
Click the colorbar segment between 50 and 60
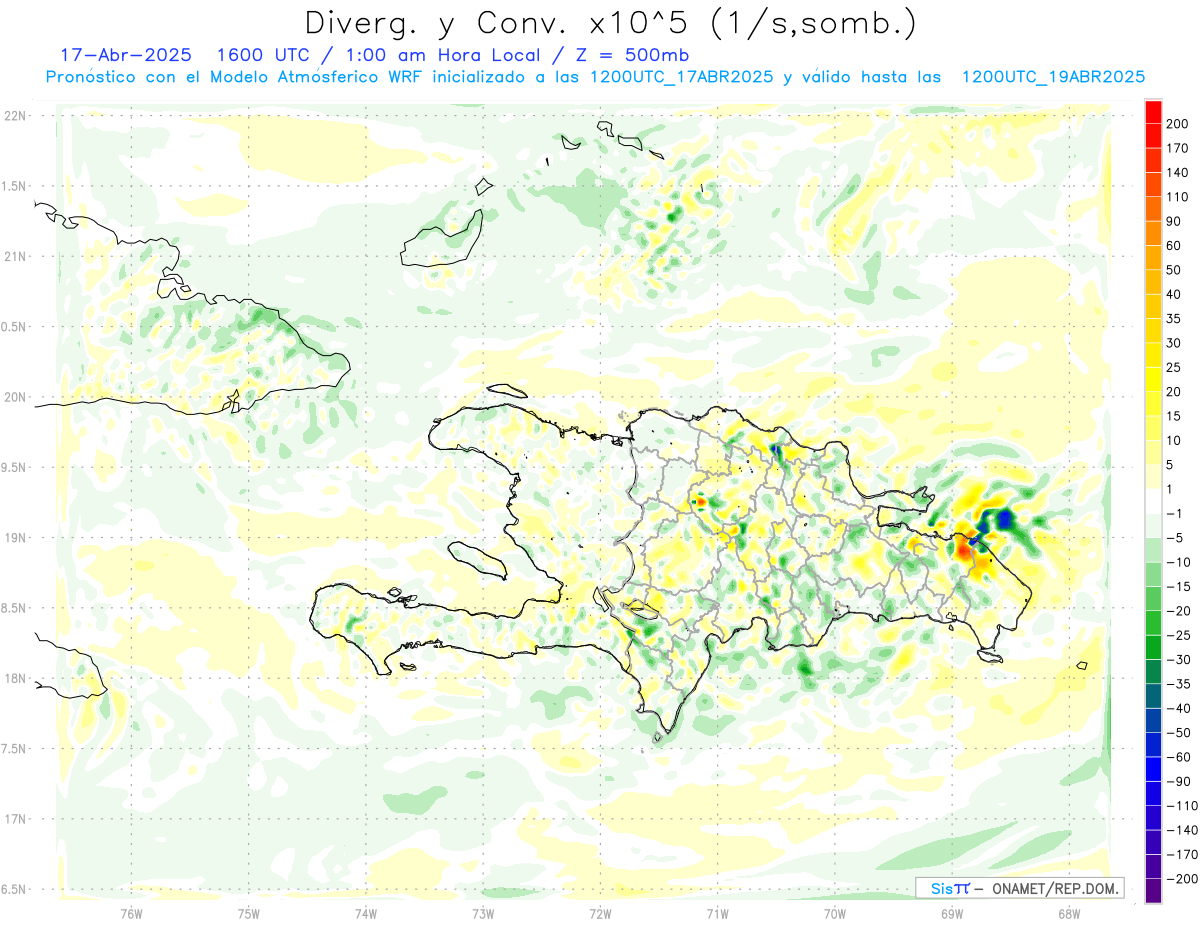tap(1153, 257)
